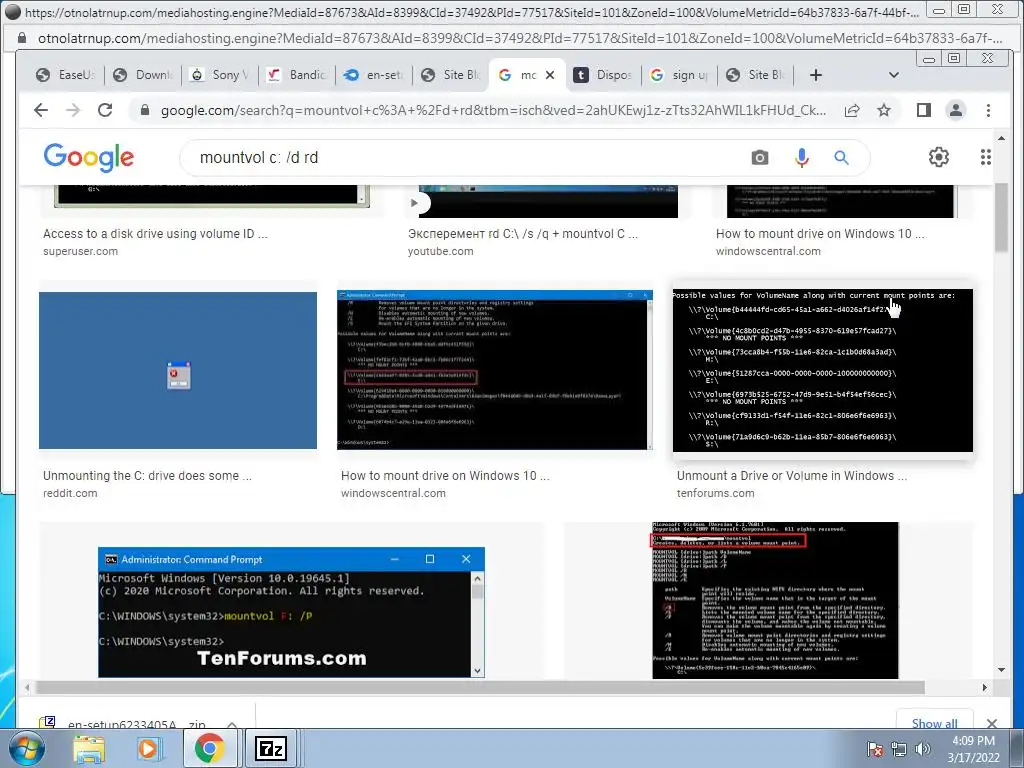Switch to the sign up Google tab
This screenshot has height=768, width=1024.
pos(680,75)
